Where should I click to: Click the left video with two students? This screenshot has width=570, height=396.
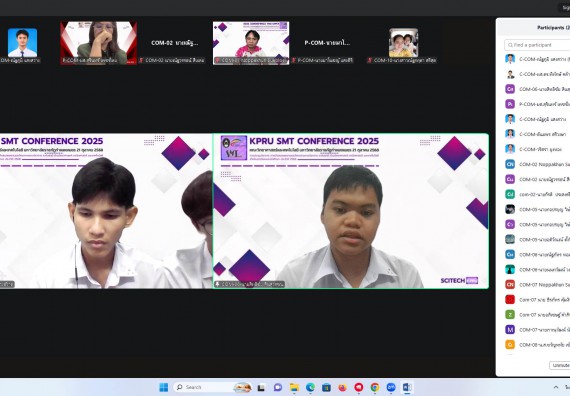click(106, 211)
